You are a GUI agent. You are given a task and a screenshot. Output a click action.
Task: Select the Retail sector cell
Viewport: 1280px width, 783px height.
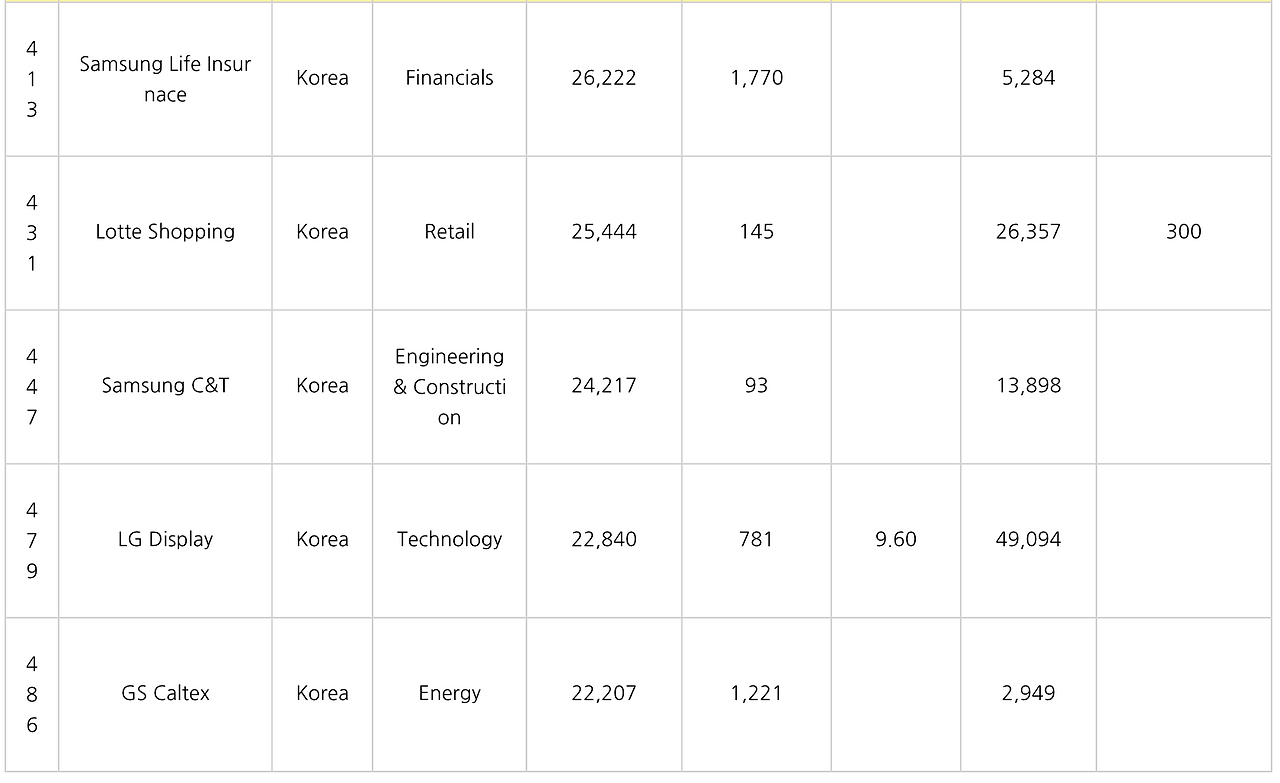pos(449,232)
